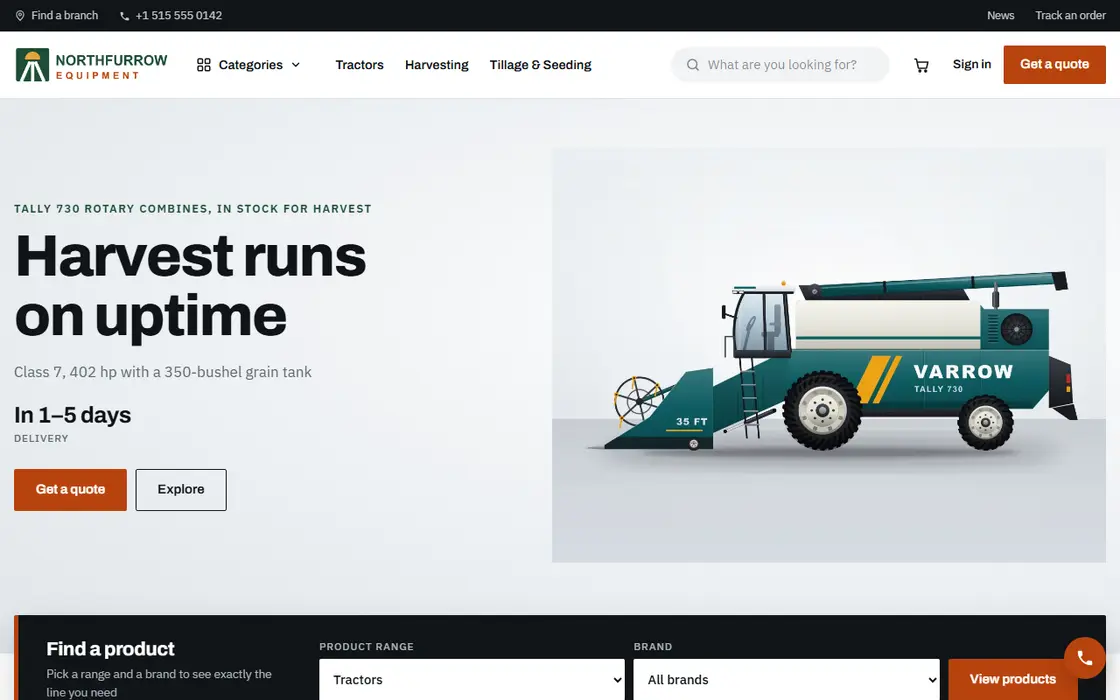This screenshot has height=700, width=1120.
Task: Expand the Categories menu chevron
Action: coord(296,65)
